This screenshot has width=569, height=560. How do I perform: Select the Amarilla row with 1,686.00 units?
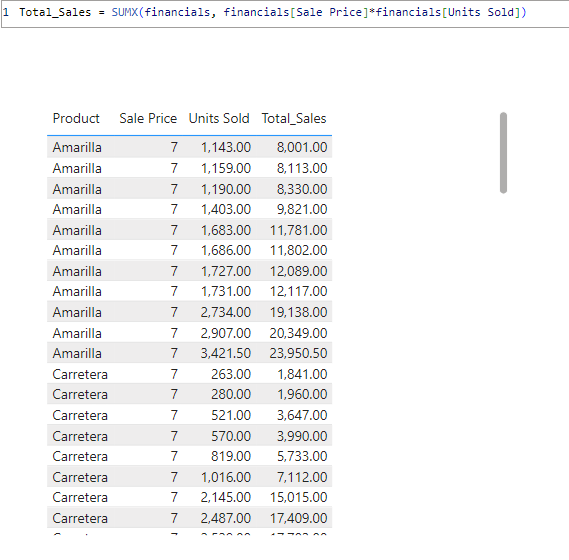coord(189,250)
